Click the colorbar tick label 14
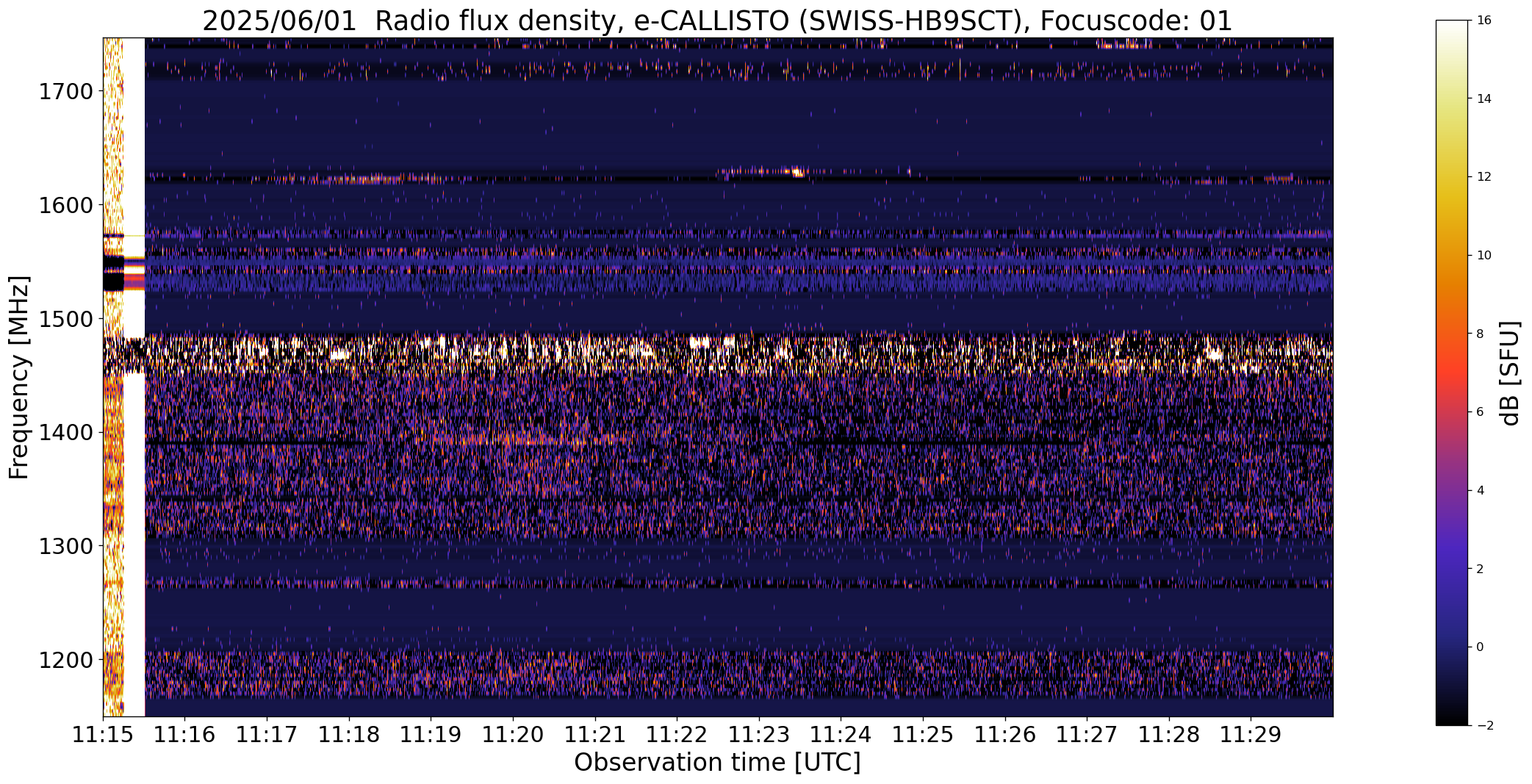This screenshot has width=1532, height=784. (x=1484, y=98)
